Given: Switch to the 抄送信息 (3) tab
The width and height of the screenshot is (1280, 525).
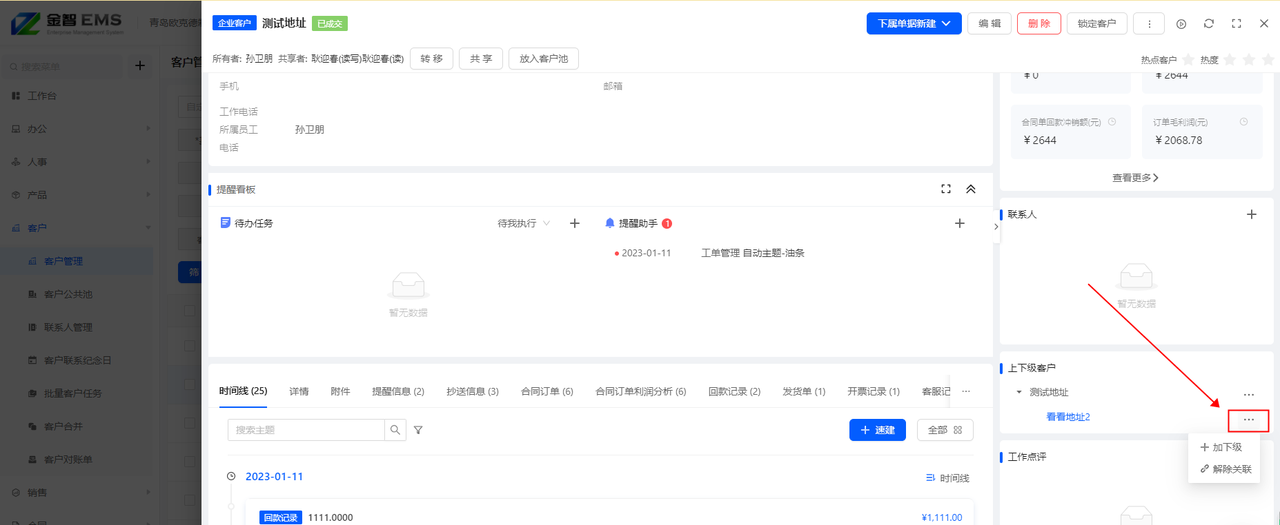Looking at the screenshot, I should click(x=473, y=391).
